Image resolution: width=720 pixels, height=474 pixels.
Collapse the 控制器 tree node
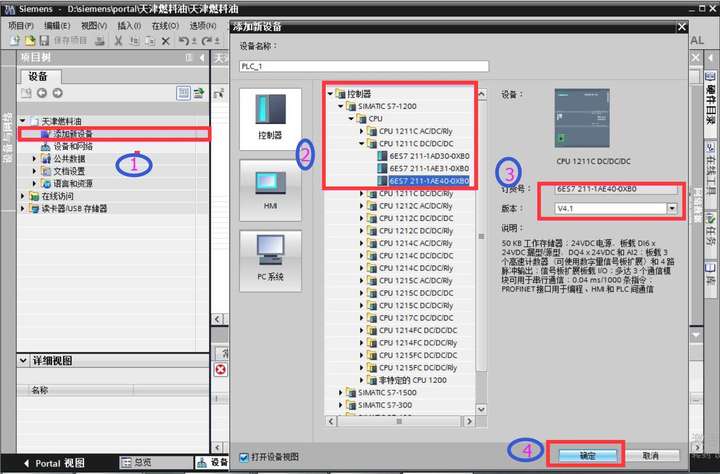pyautogui.click(x=330, y=94)
